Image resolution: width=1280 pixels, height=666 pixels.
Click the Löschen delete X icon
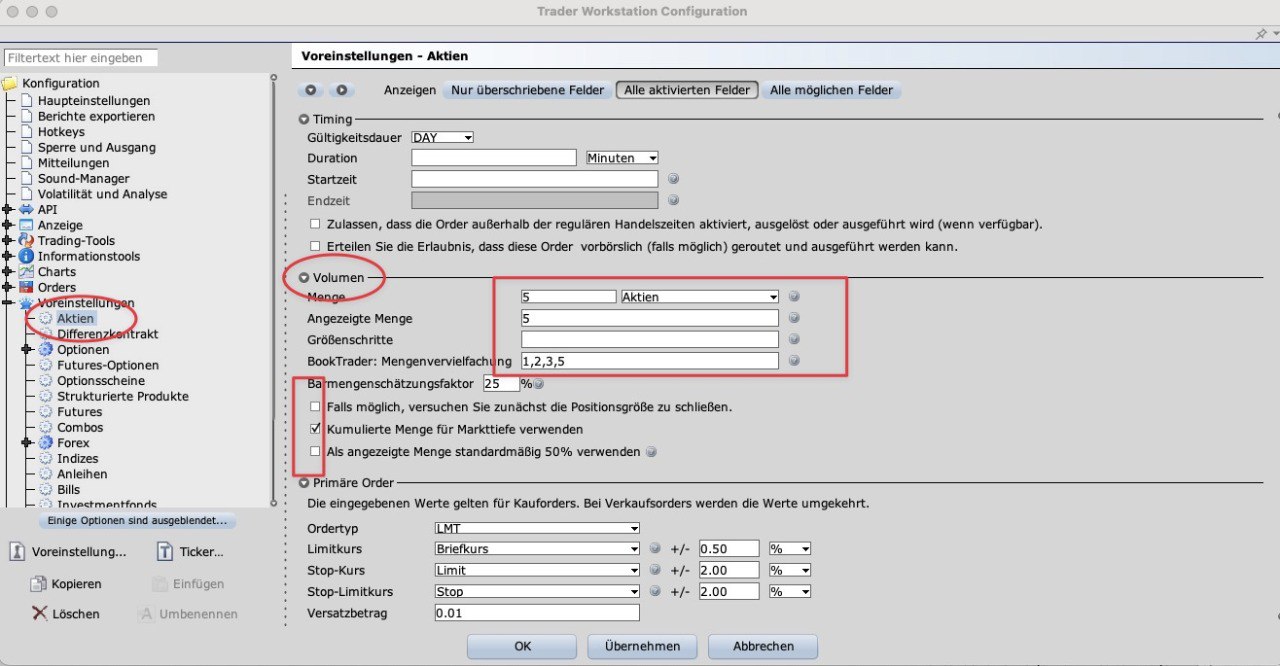click(x=39, y=613)
